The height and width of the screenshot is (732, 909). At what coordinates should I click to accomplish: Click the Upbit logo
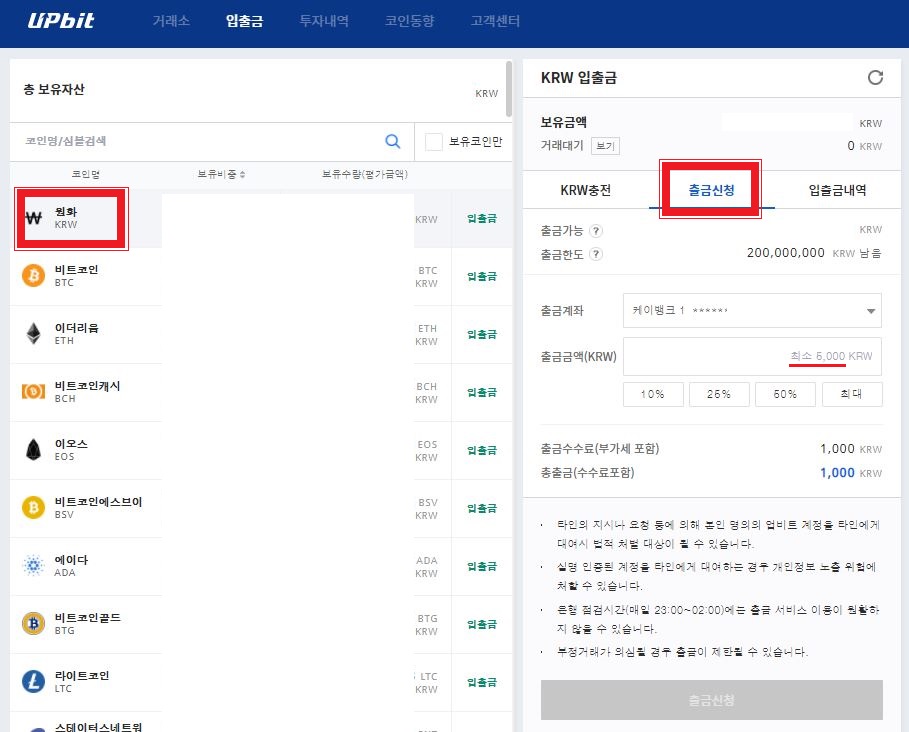[x=61, y=20]
